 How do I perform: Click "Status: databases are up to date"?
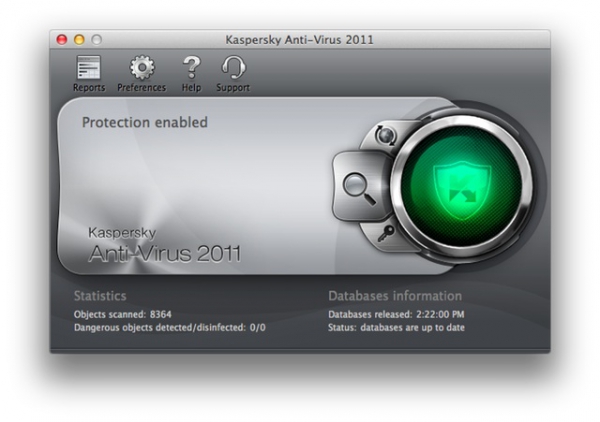tap(396, 327)
